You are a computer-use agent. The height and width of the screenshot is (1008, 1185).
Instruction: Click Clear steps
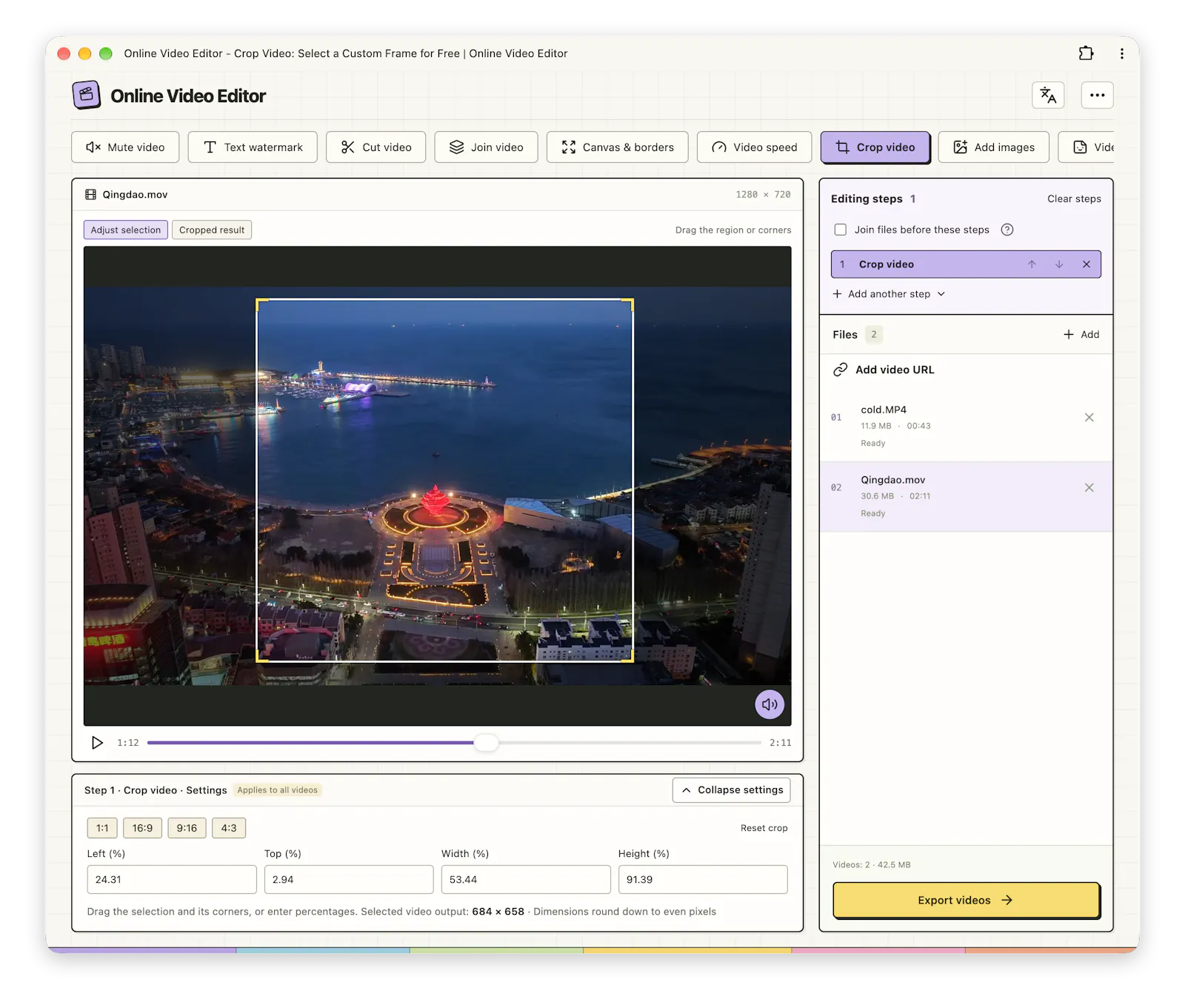click(1074, 198)
